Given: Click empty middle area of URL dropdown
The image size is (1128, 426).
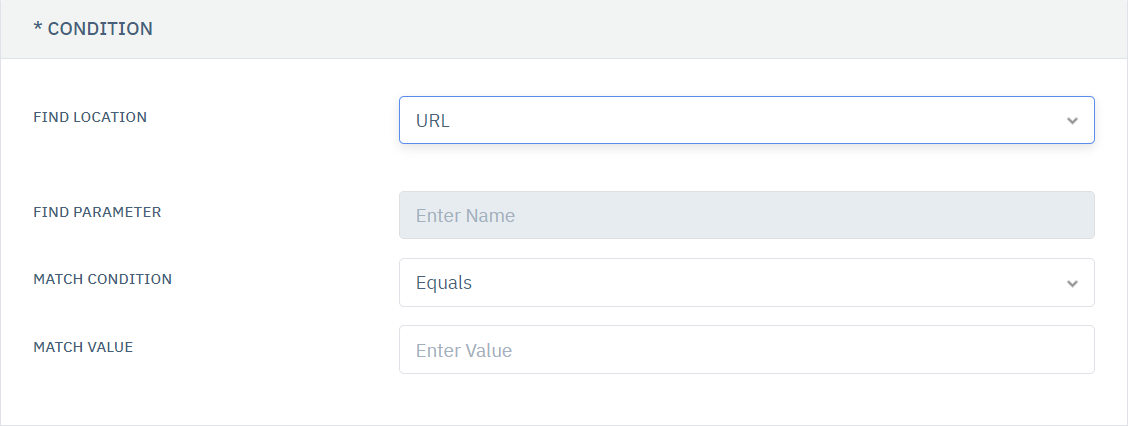Looking at the screenshot, I should pos(760,120).
